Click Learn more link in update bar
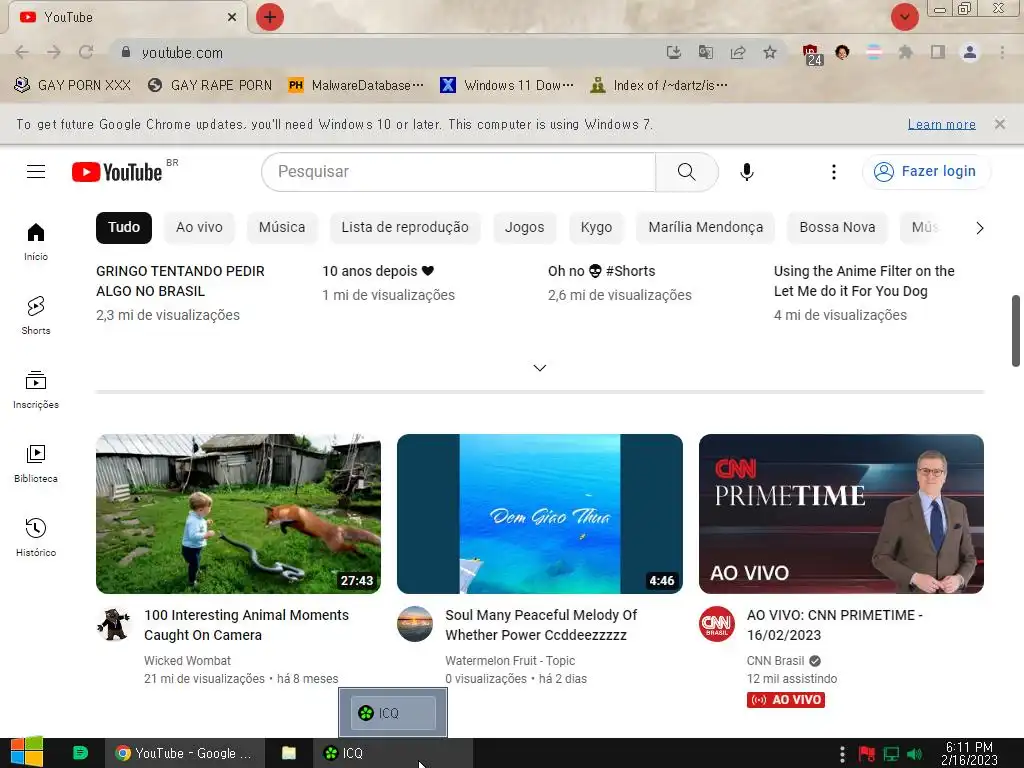The width and height of the screenshot is (1024, 768). 941,124
